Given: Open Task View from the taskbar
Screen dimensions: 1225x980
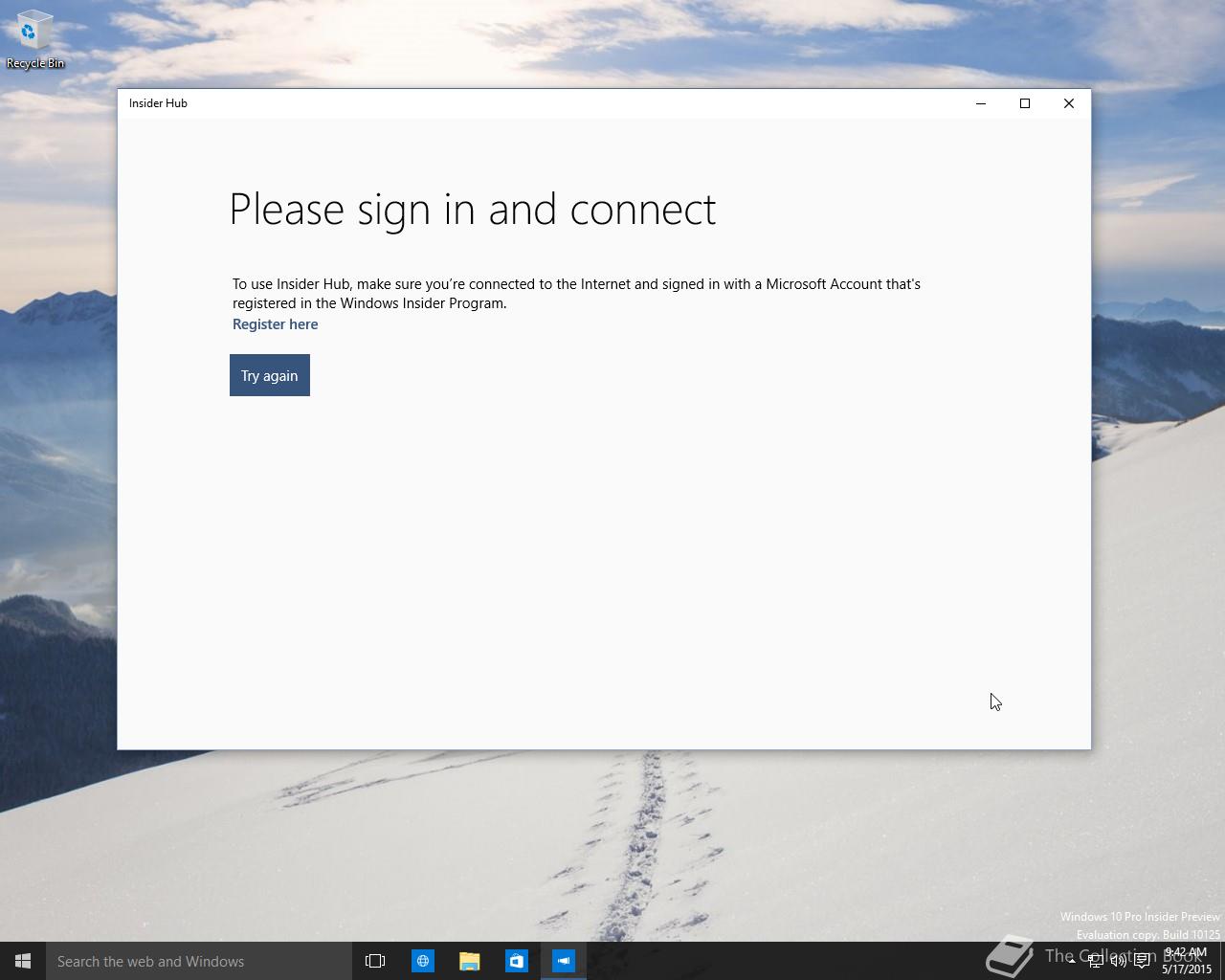Looking at the screenshot, I should tap(375, 961).
